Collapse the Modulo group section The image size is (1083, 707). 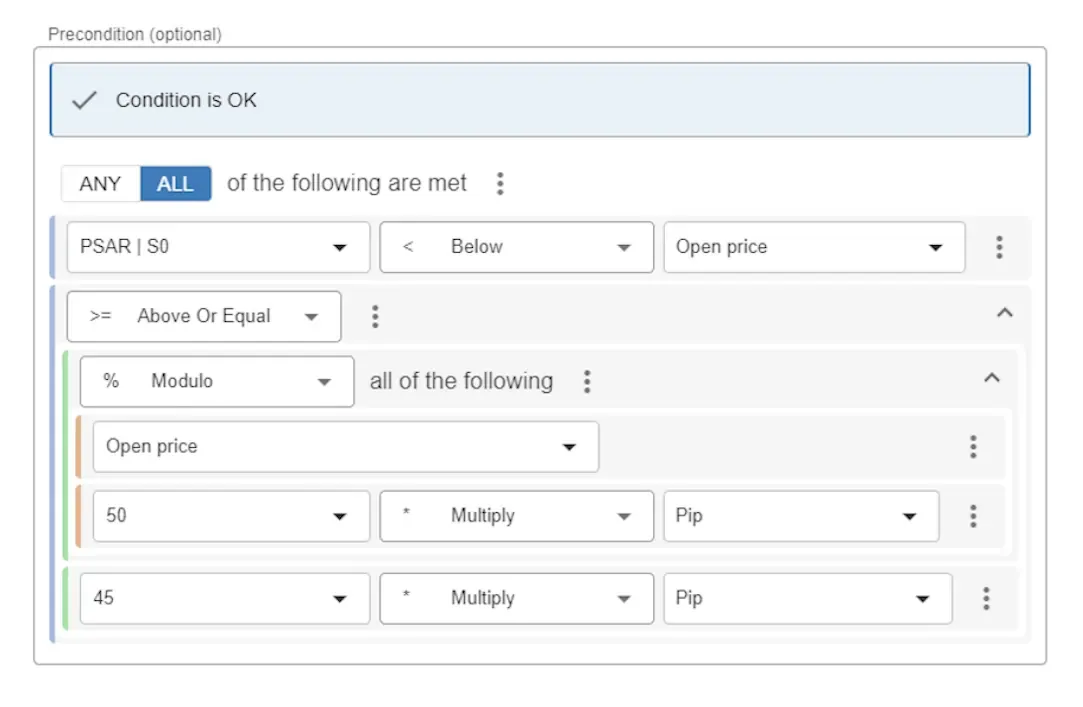[x=992, y=379]
